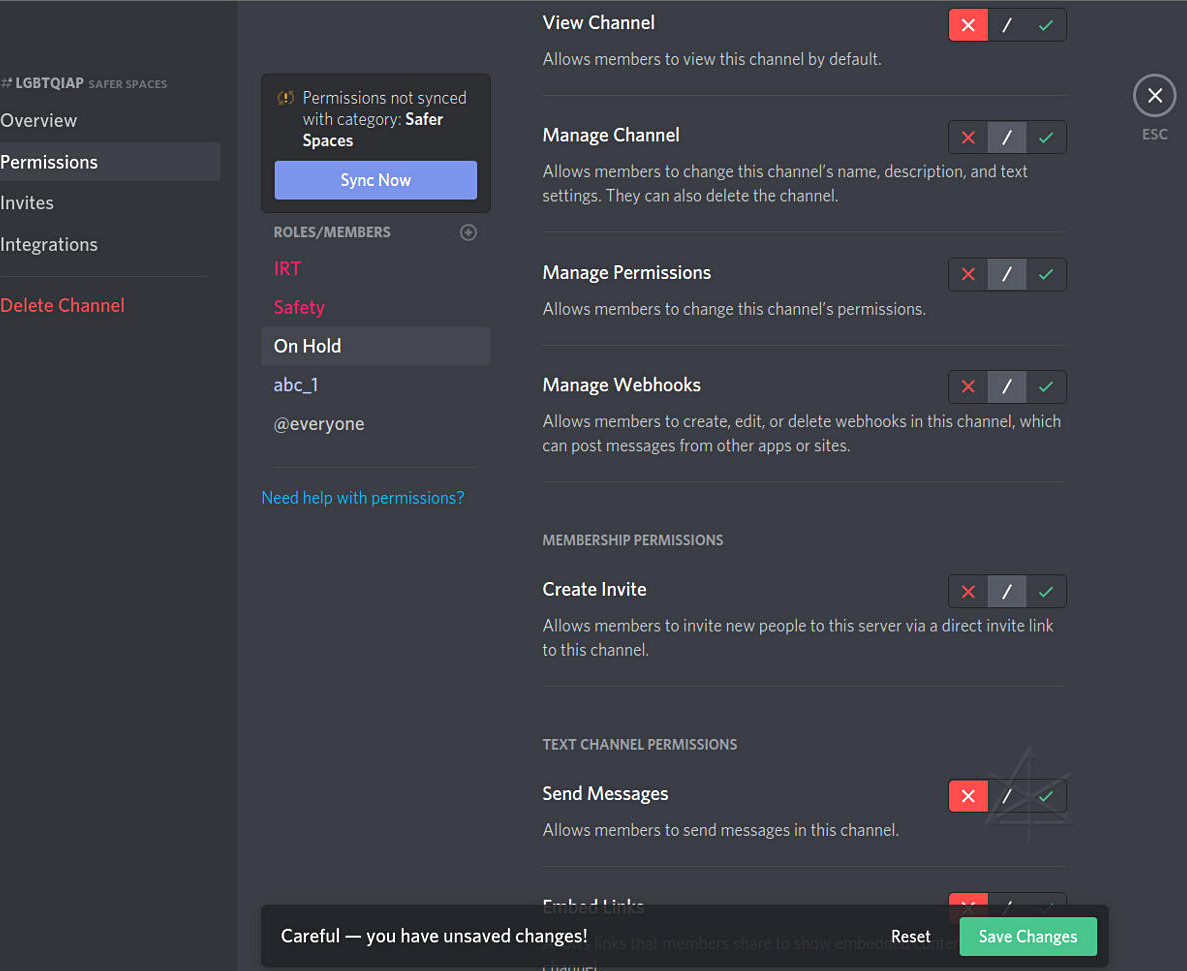
Task: Open the Overview settings tab
Action: [39, 120]
